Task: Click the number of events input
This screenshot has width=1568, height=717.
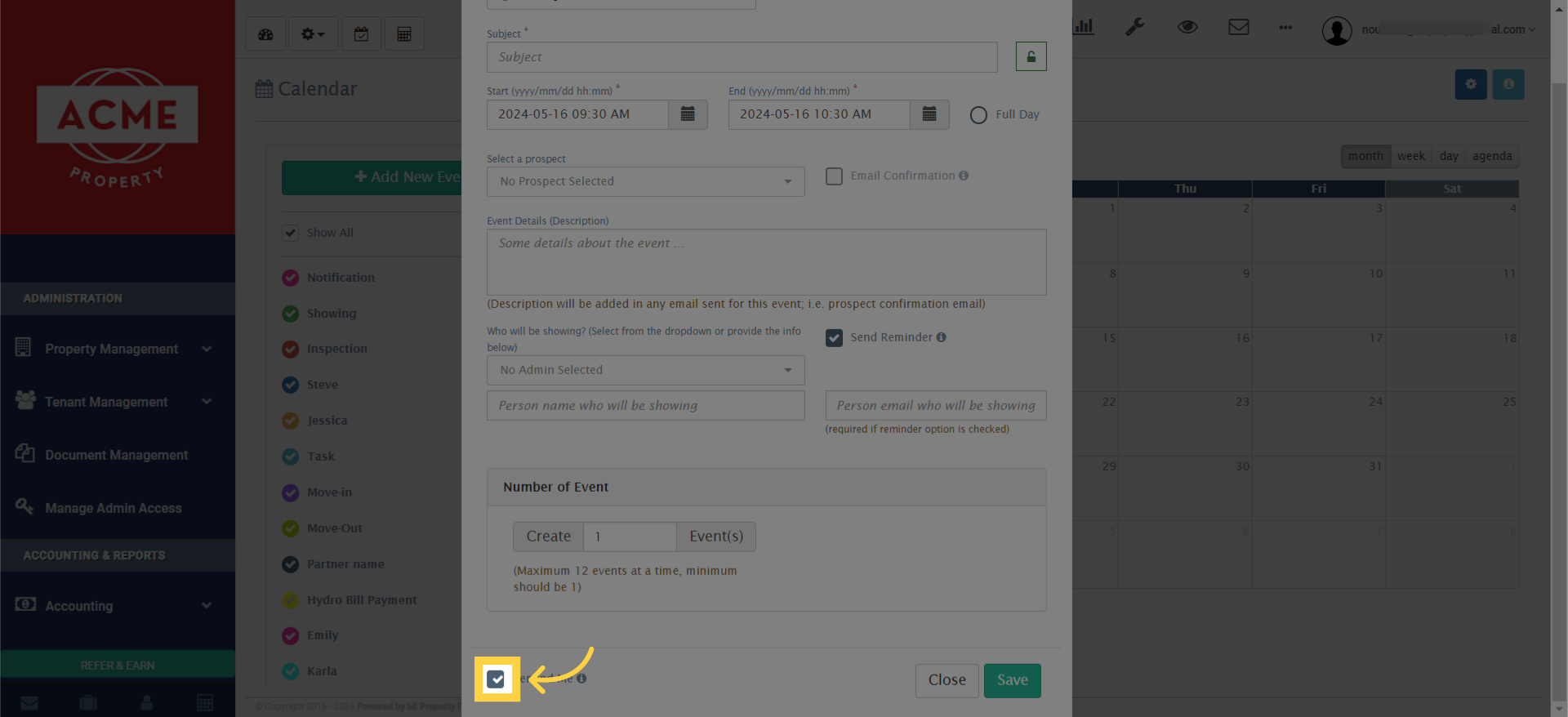Action: 630,537
